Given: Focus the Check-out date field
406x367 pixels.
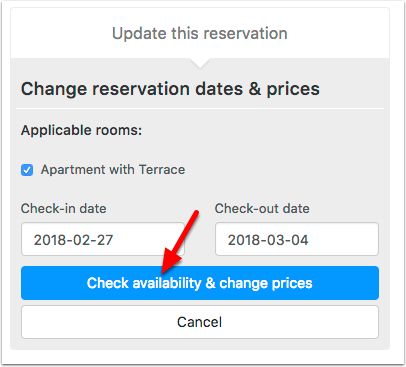Looking at the screenshot, I should 297,239.
